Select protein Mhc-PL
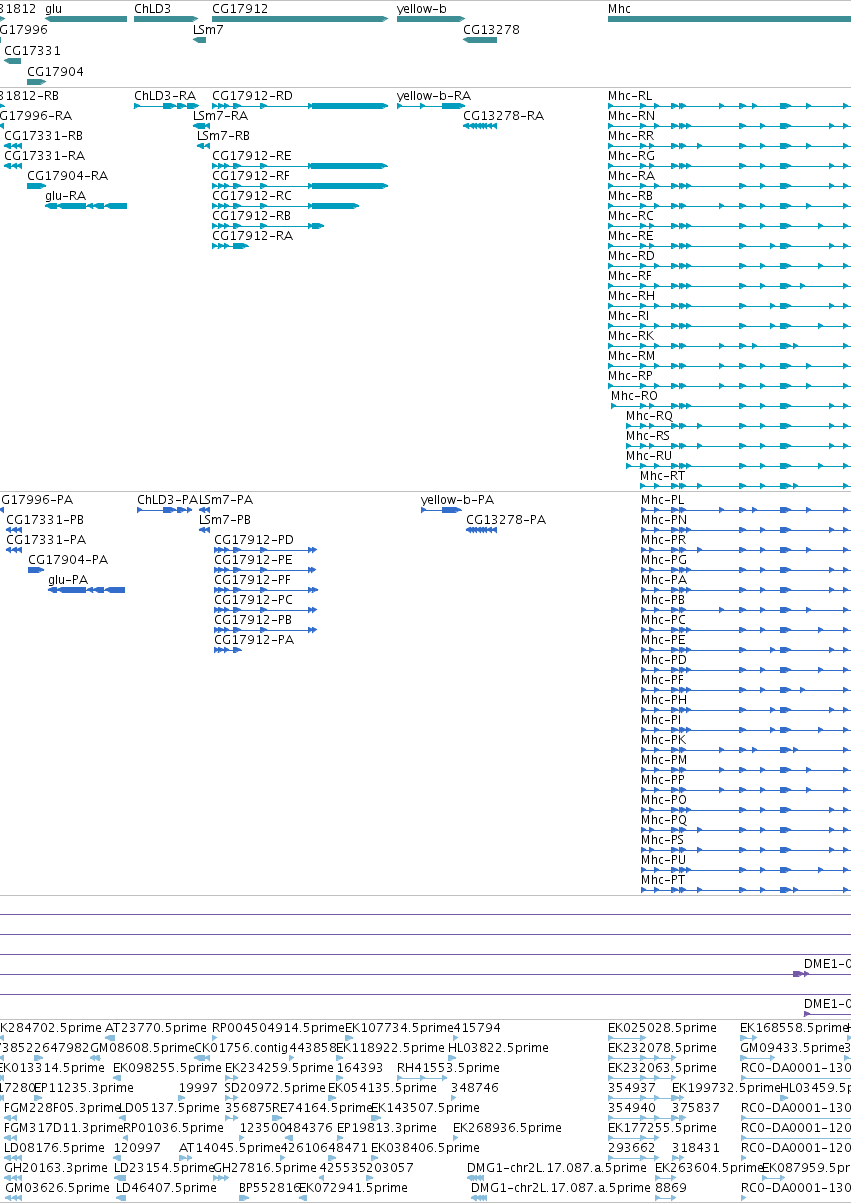Image resolution: width=851 pixels, height=1203 pixels. click(x=663, y=500)
